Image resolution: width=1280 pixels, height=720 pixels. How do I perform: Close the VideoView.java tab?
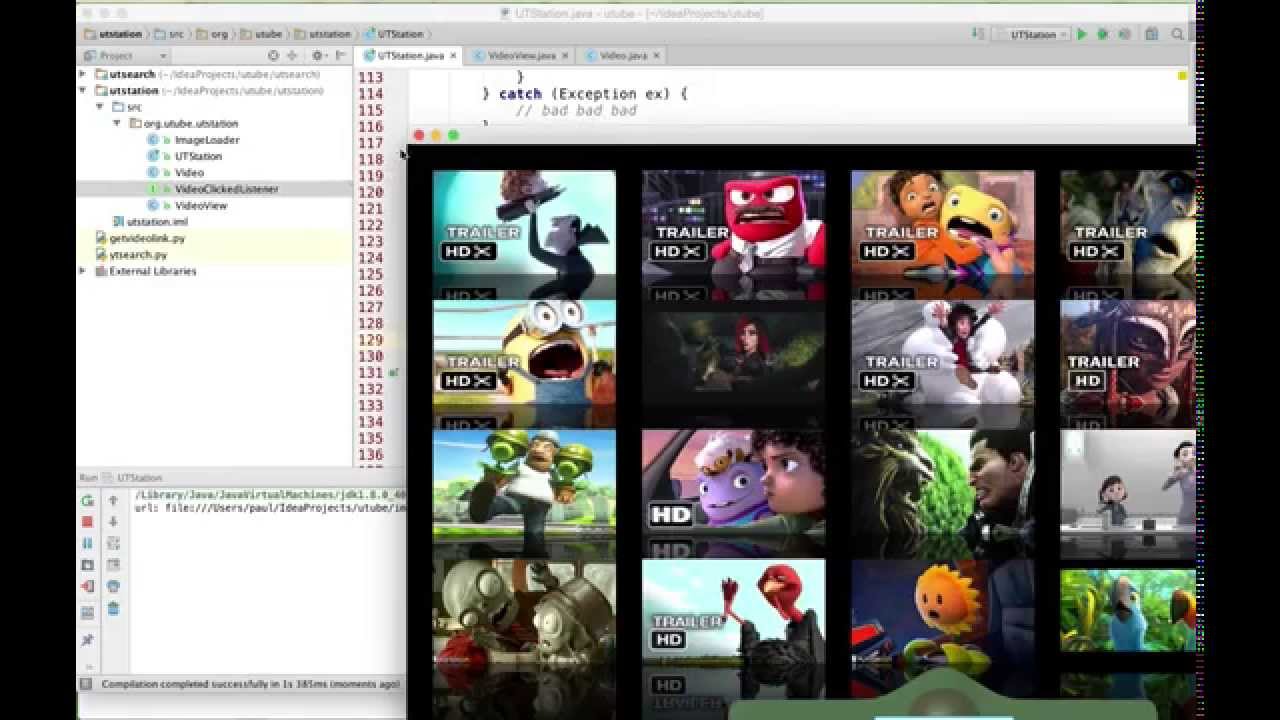coord(565,56)
